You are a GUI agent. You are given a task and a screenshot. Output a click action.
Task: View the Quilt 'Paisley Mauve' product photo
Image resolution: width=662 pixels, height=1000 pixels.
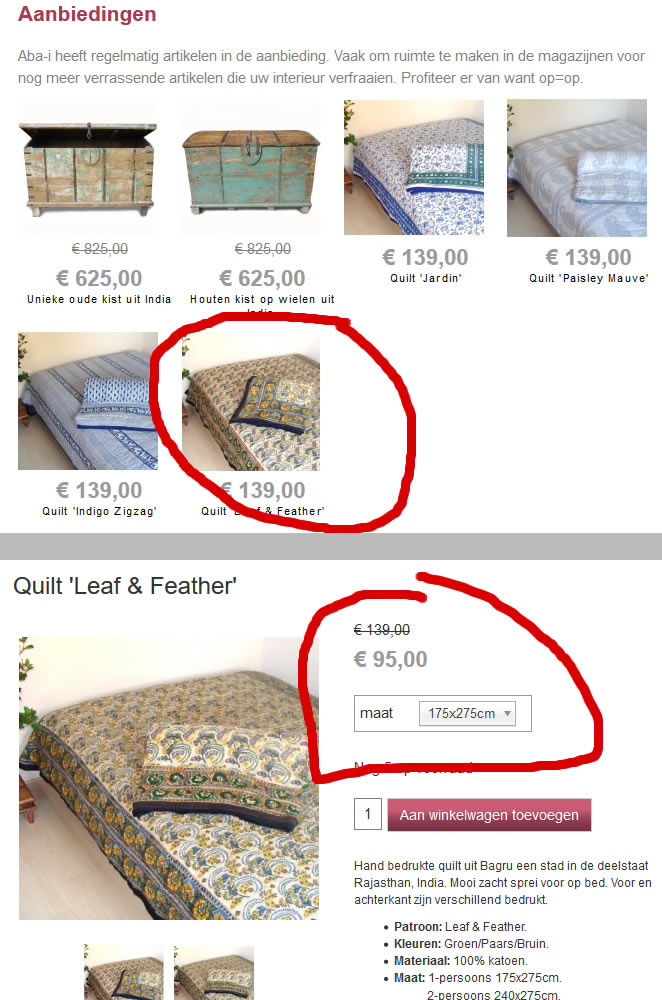tap(577, 168)
